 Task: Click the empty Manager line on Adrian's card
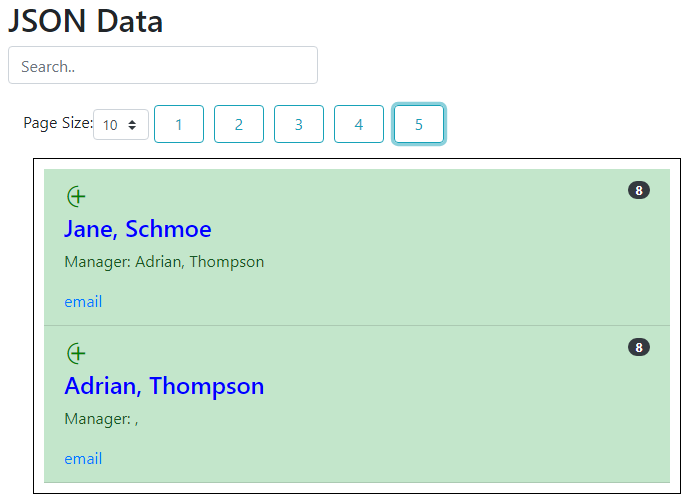coord(101,419)
